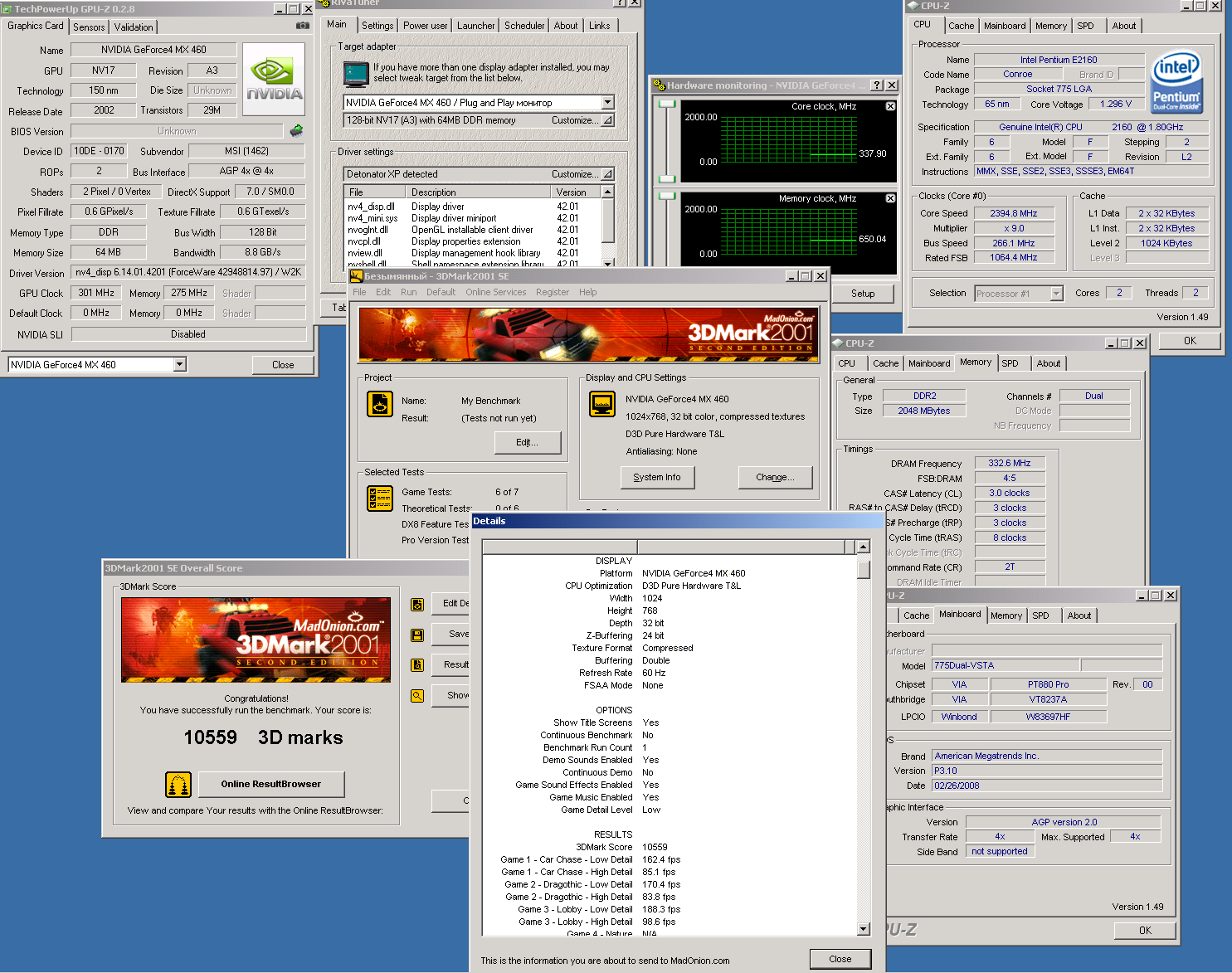Open Online Services menu in 3DMark2001
1232x973 pixels.
pos(496,292)
